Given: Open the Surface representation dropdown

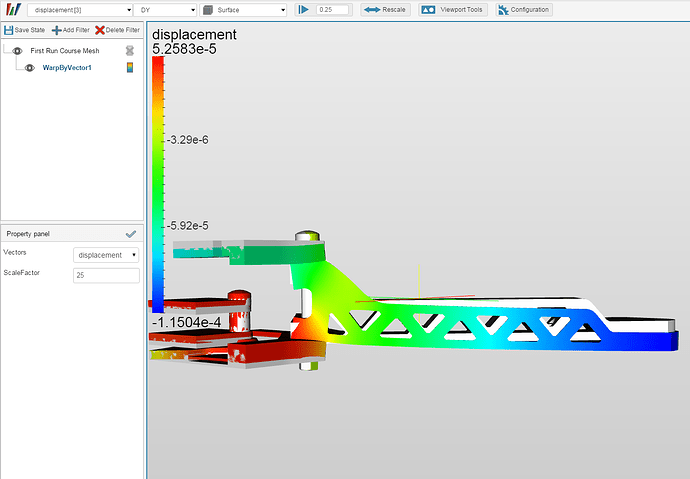Looking at the screenshot, I should pyautogui.click(x=243, y=10).
